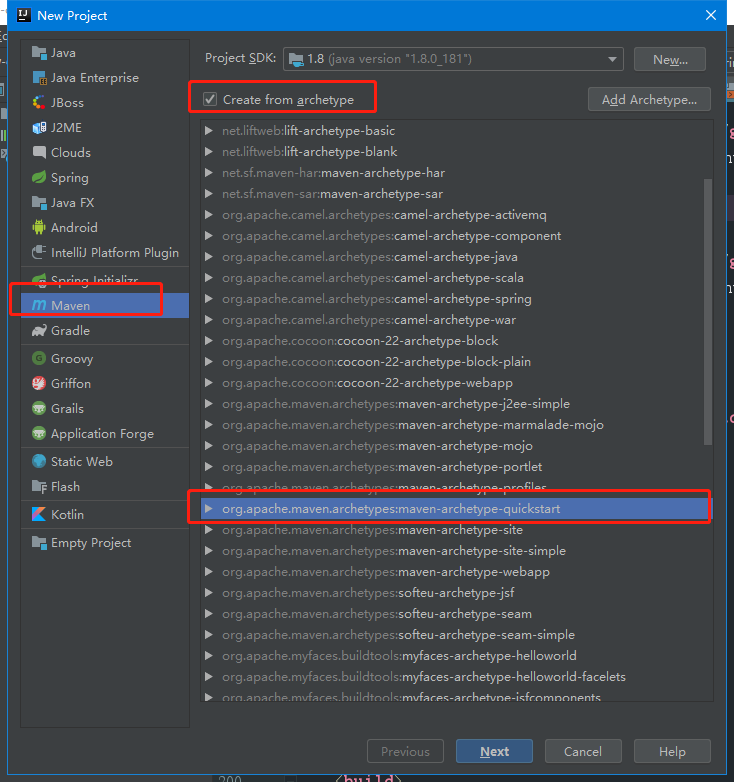Screen dimensions: 734x782
Task: Click the Static Web globe icon
Action: click(x=39, y=461)
